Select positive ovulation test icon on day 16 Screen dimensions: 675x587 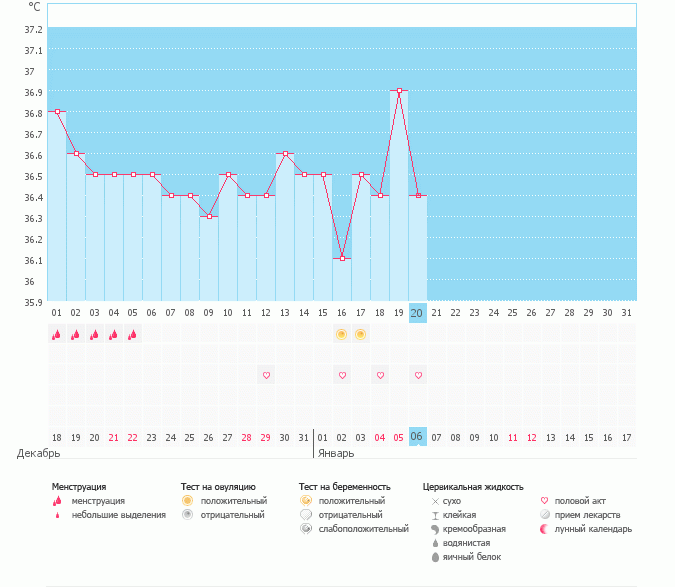pos(342,334)
